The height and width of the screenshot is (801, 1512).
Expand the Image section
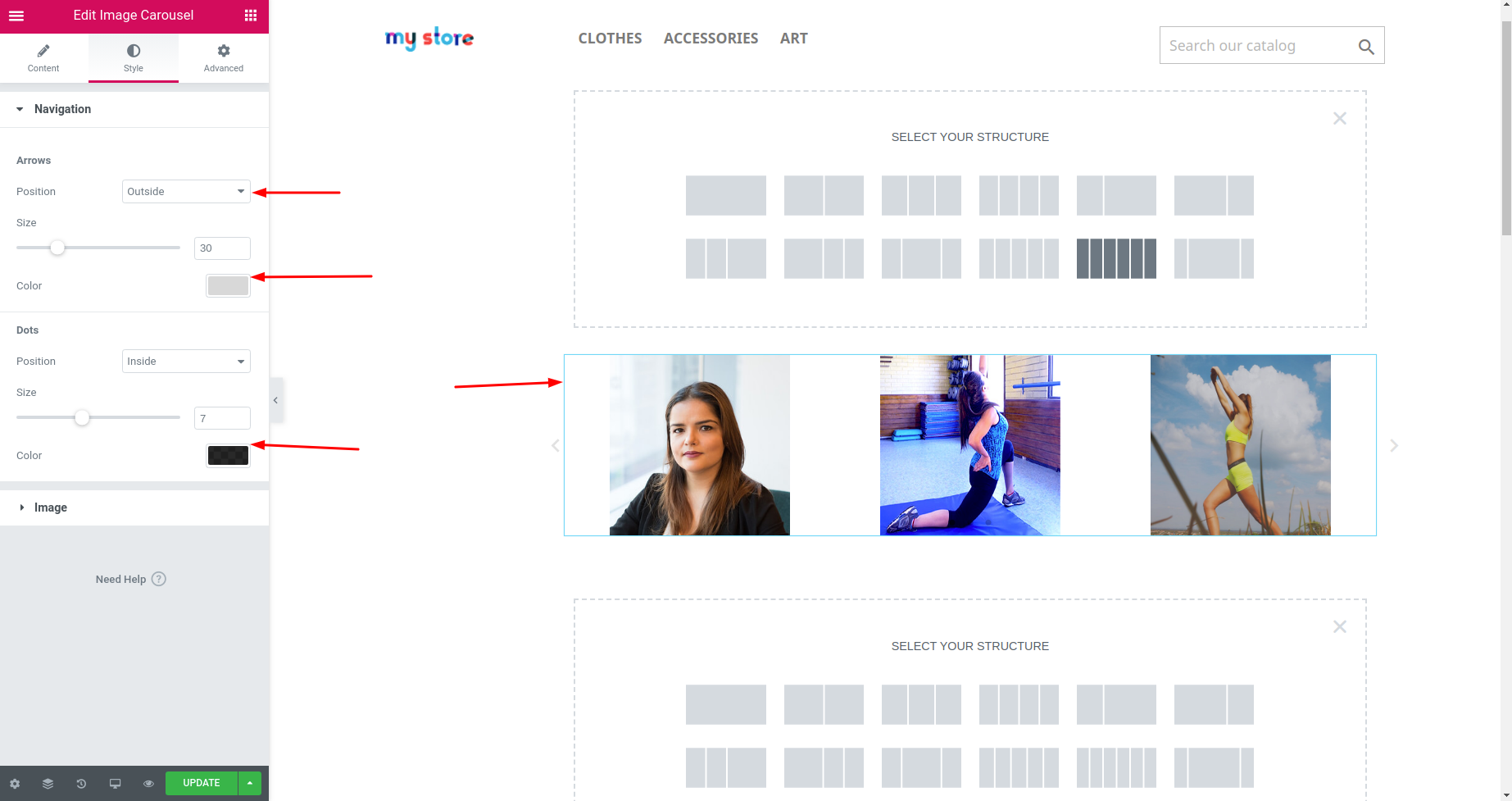(134, 507)
